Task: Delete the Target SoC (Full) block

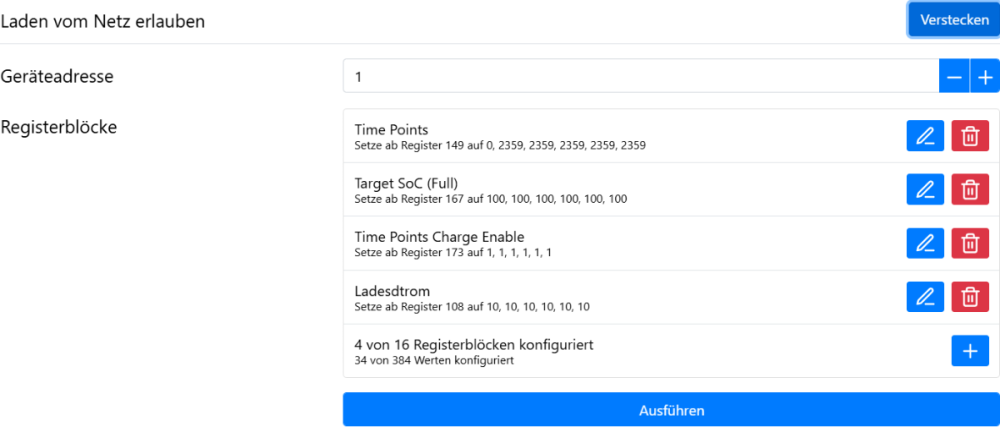Action: coord(969,189)
